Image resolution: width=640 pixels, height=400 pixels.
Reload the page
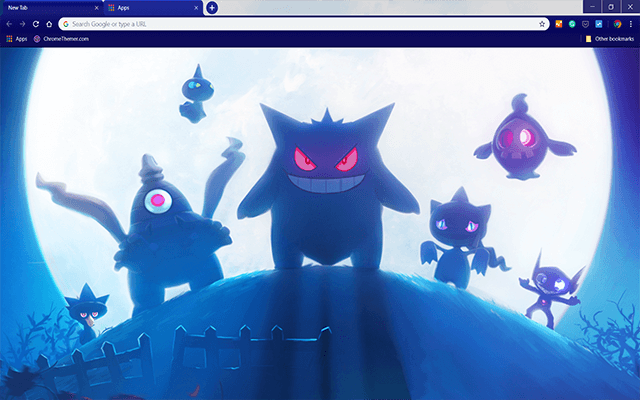[x=36, y=24]
